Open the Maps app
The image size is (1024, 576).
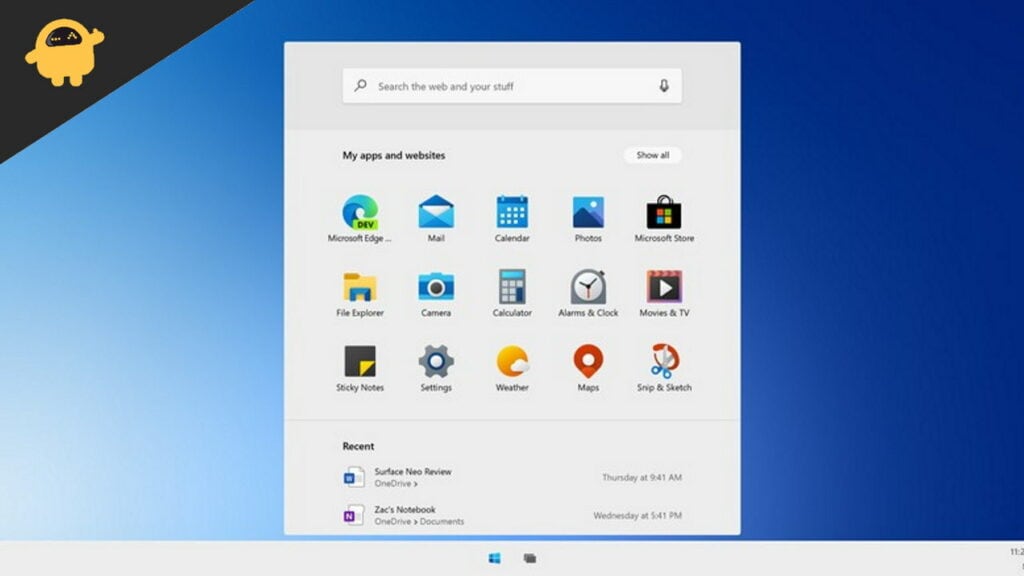click(587, 362)
